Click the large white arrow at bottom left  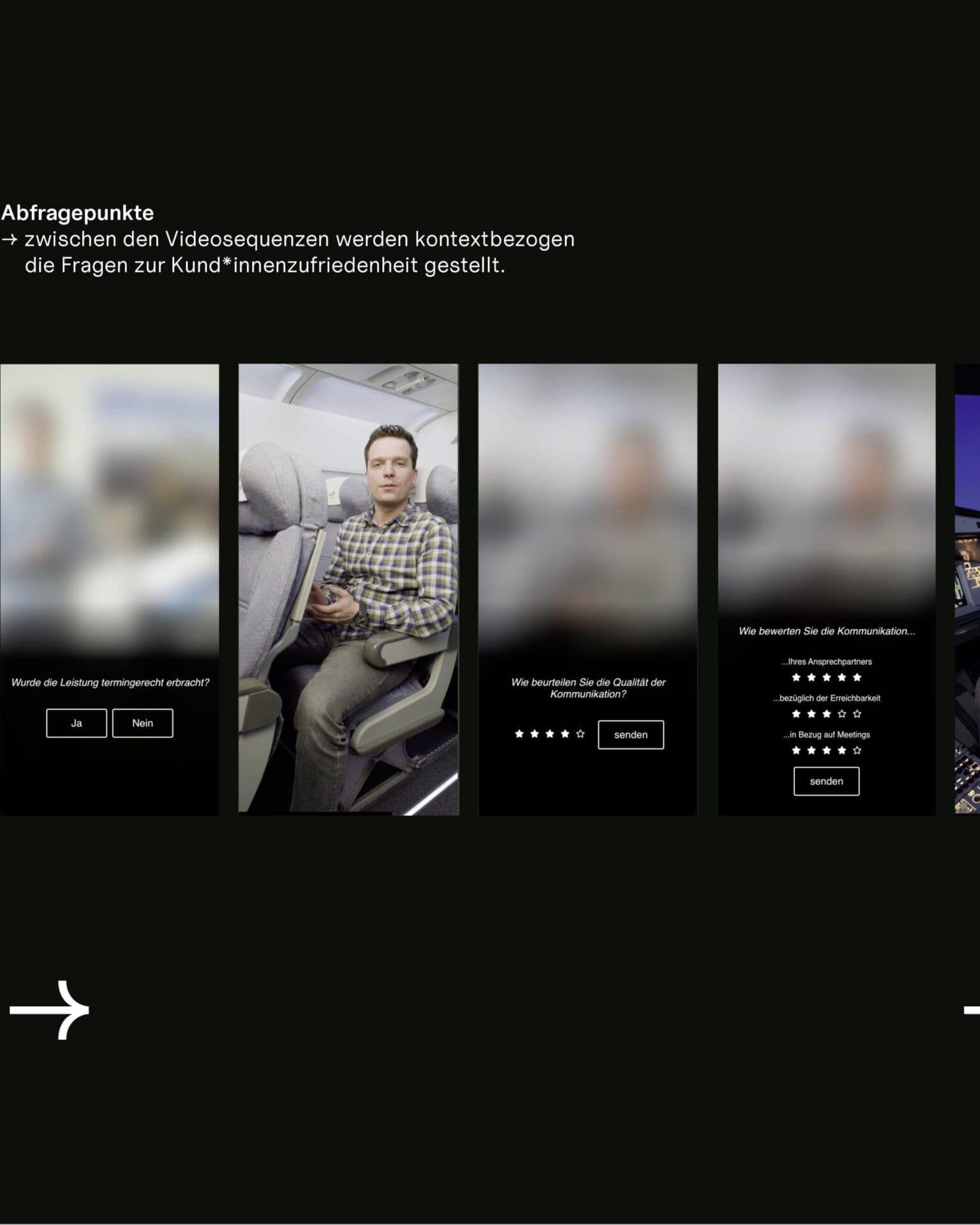click(50, 1010)
